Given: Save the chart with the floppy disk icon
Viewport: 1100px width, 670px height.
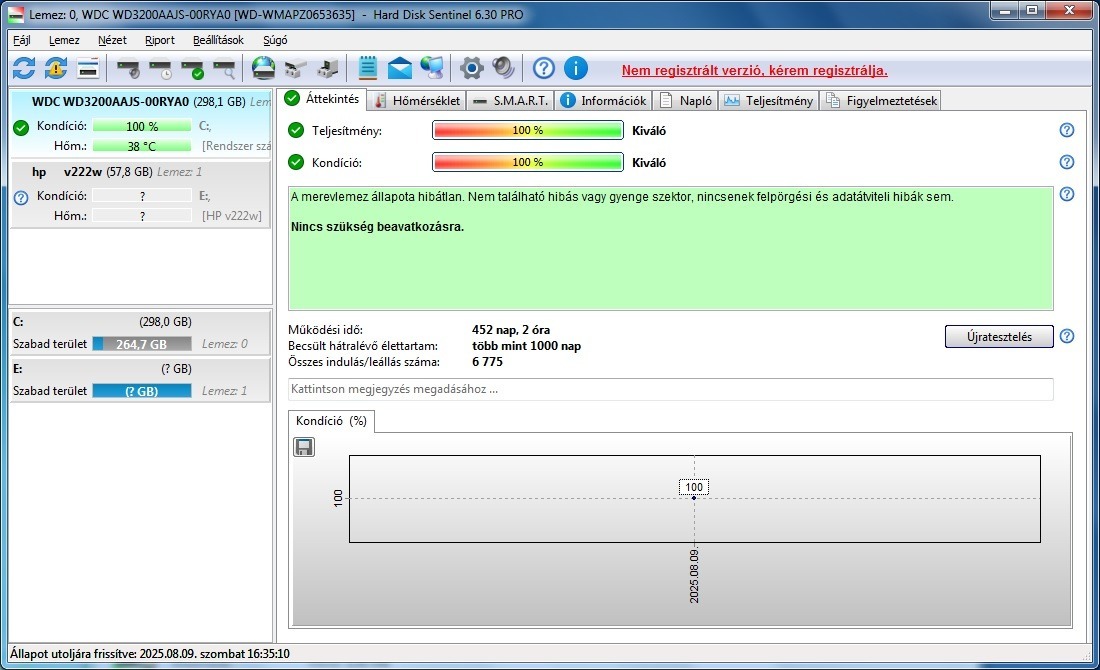Looking at the screenshot, I should point(304,447).
